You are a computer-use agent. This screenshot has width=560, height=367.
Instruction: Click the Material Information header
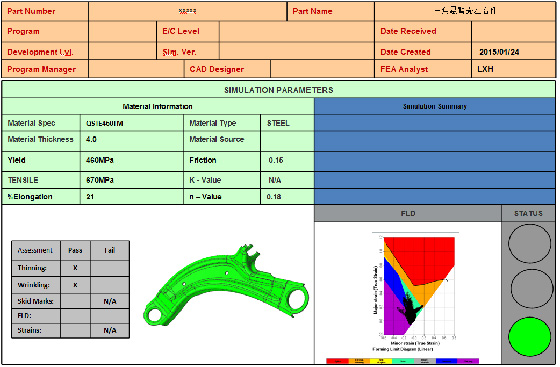(158, 106)
